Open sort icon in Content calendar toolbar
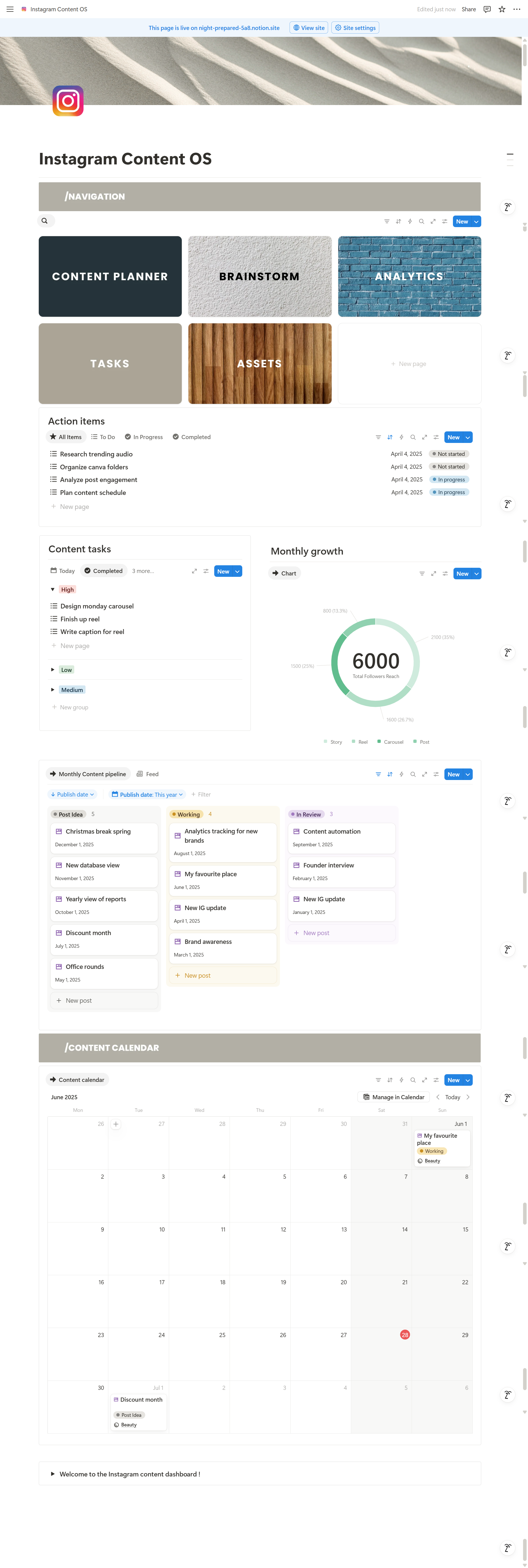528x1568 pixels. pyautogui.click(x=390, y=1080)
